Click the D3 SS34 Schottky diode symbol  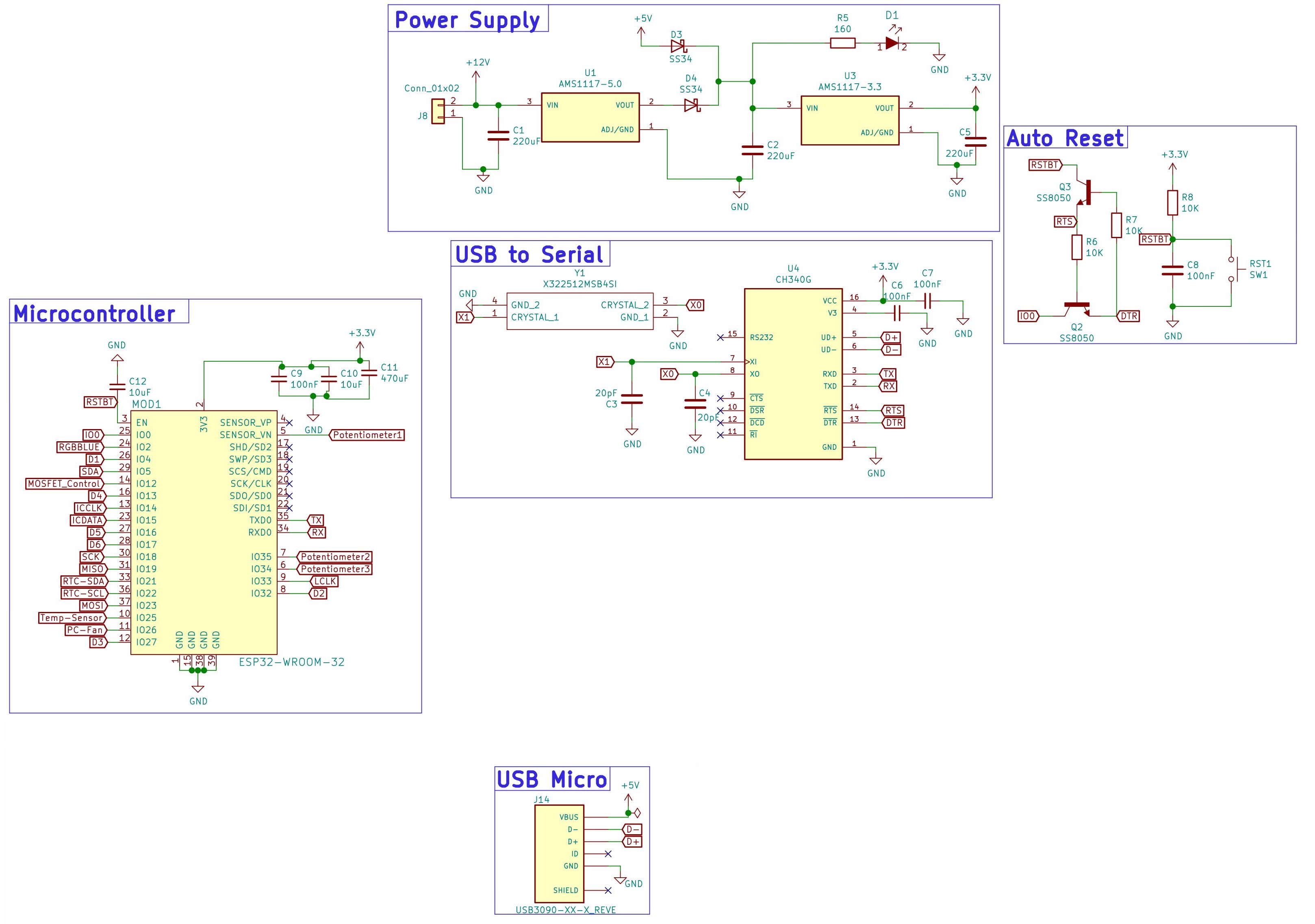tap(678, 46)
